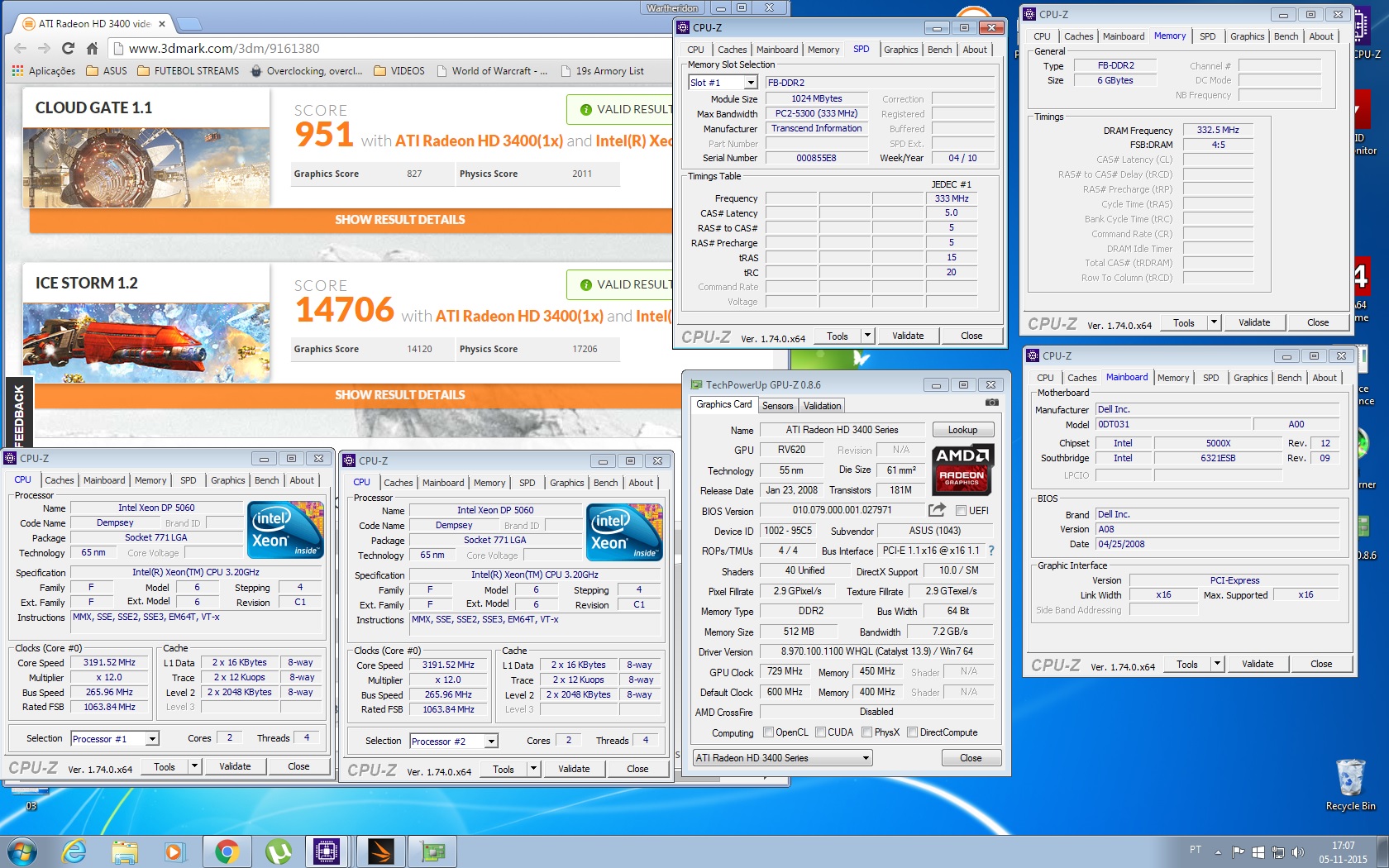
Task: Go back in the Chrome browser
Action: click(x=21, y=49)
